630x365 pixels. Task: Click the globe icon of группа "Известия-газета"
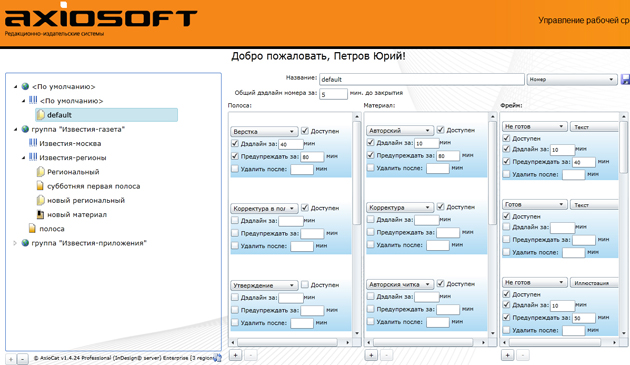[x=25, y=129]
